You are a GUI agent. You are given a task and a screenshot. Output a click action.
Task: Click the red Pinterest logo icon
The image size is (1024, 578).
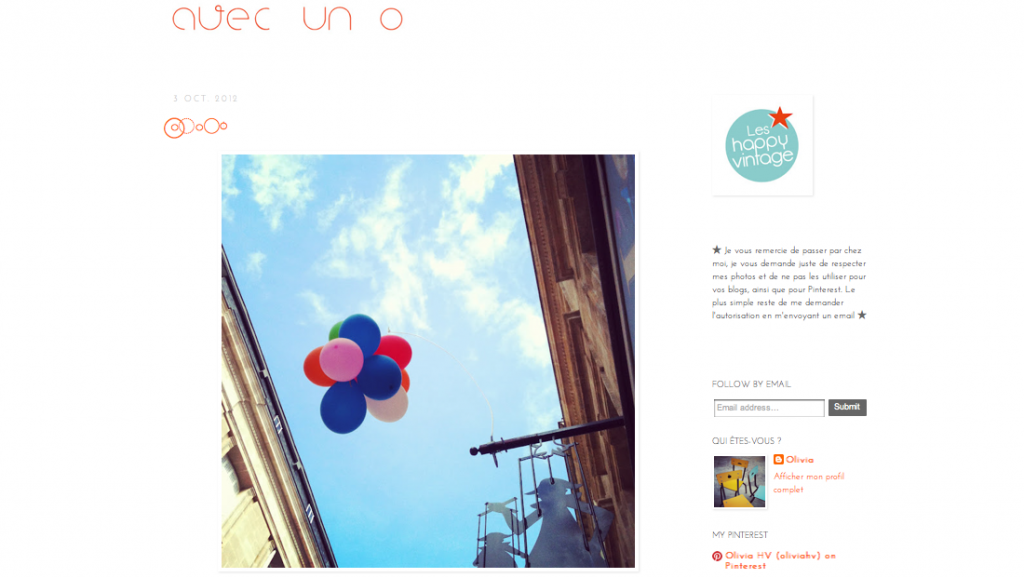(717, 556)
